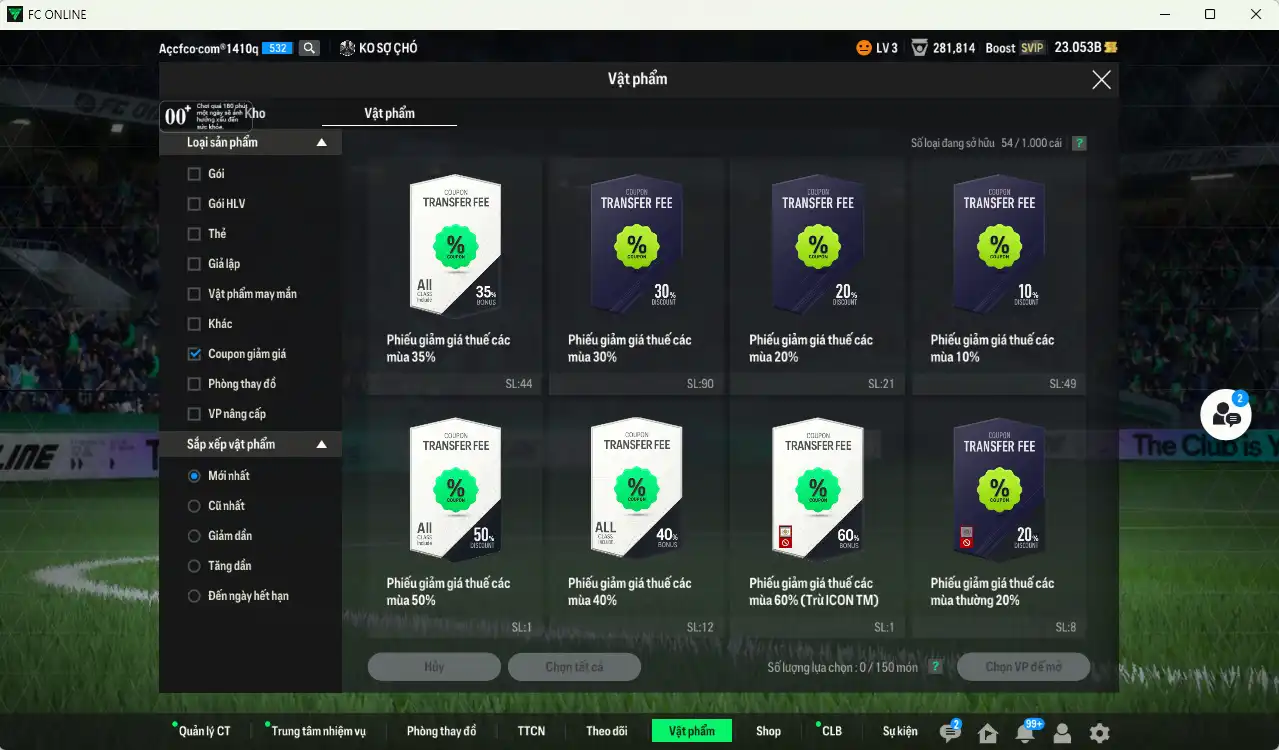The width and height of the screenshot is (1279, 750).
Task: Toggle the Giả lập checkbox
Action: point(194,264)
